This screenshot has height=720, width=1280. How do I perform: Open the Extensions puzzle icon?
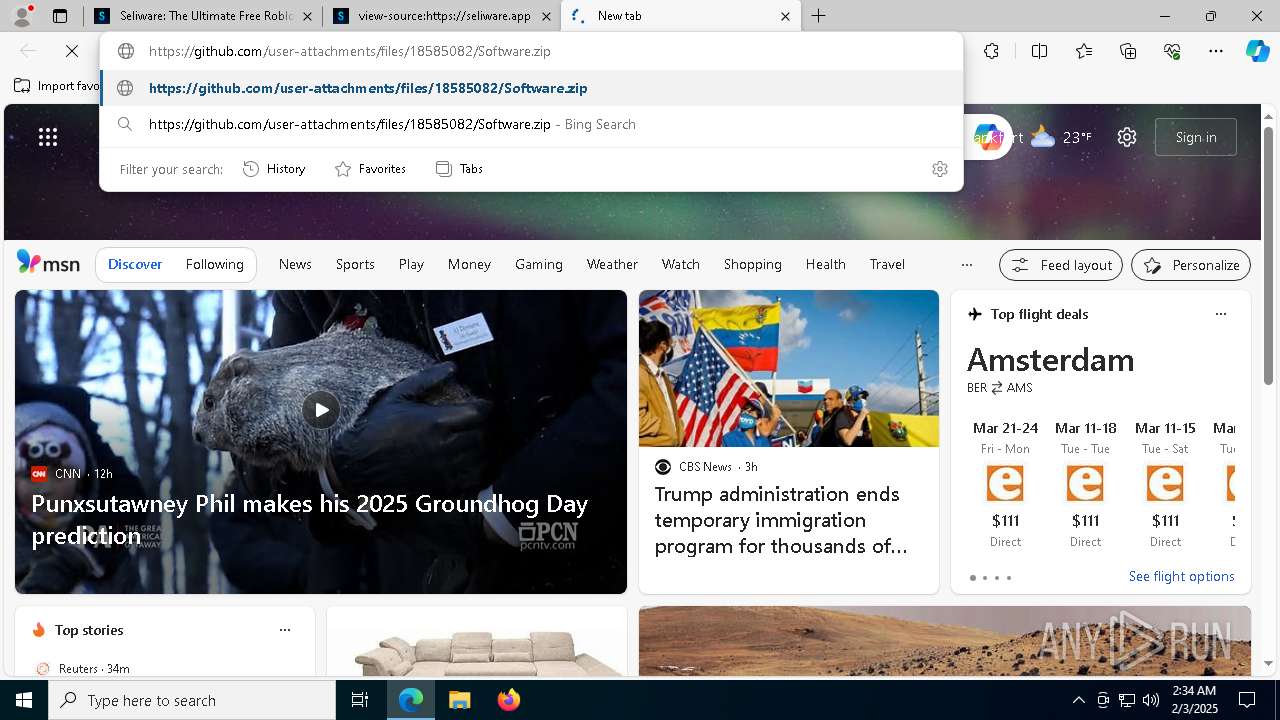pyautogui.click(x=991, y=51)
